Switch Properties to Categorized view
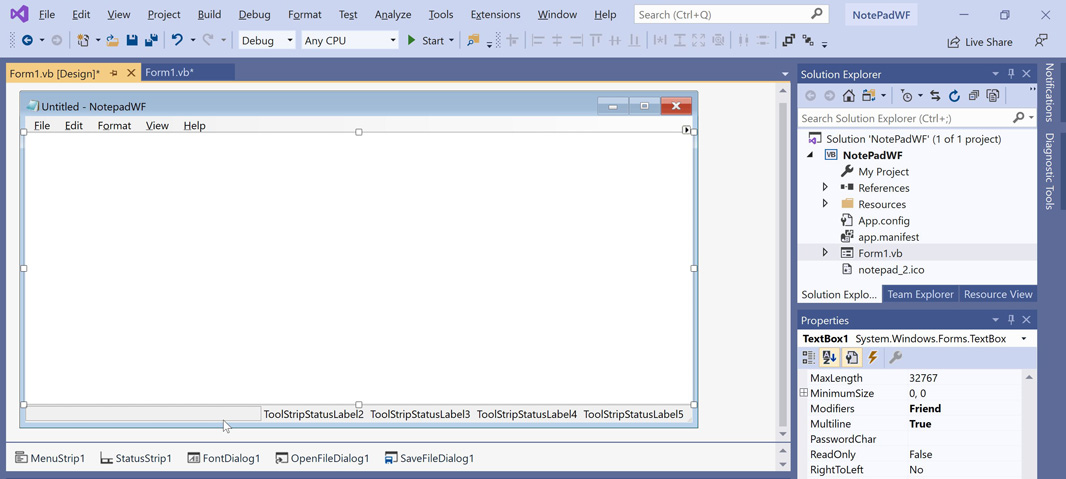This screenshot has width=1066, height=479. click(x=809, y=358)
